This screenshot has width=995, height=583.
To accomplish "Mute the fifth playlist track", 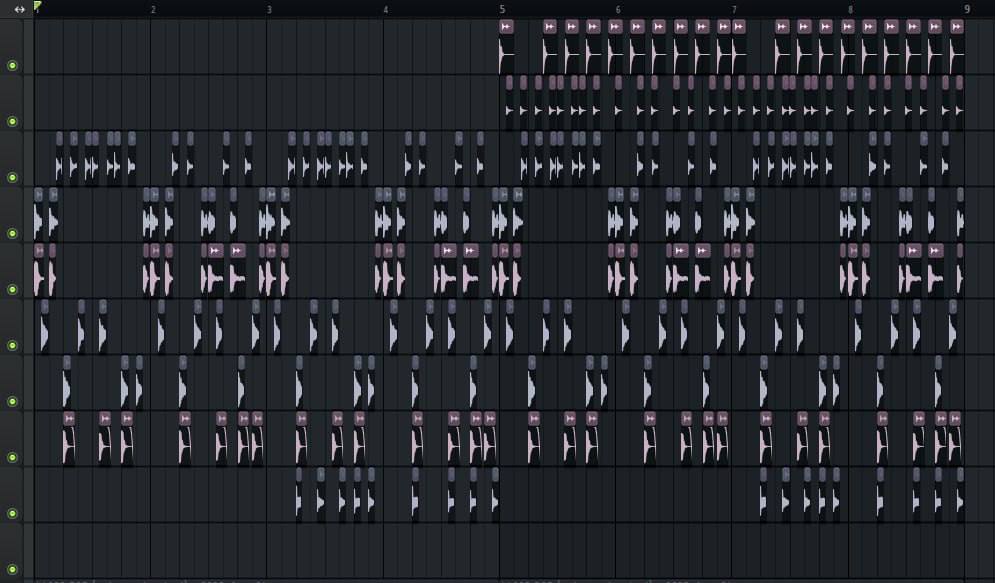I will point(12,289).
